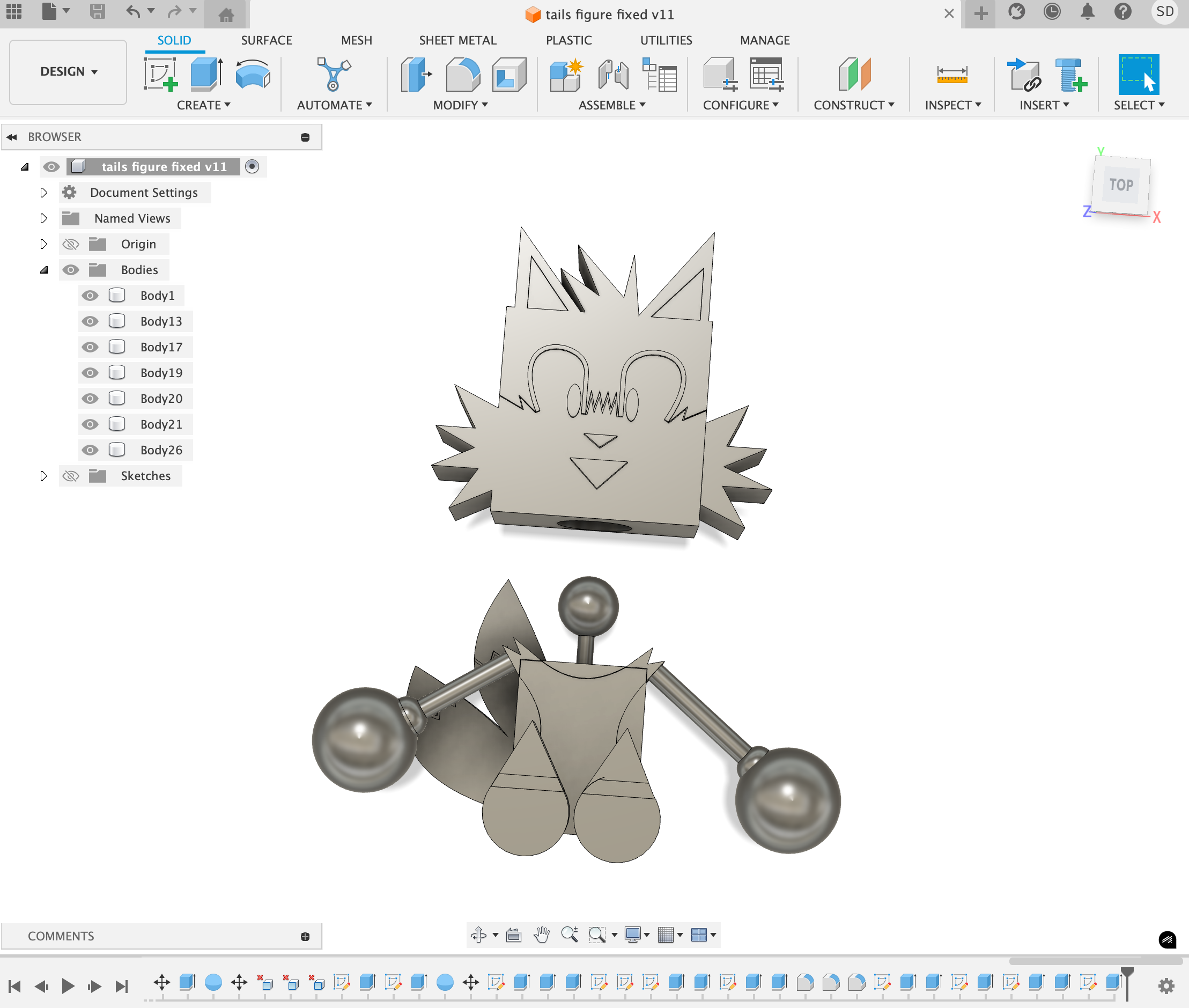Show the Sketches folder visibility
This screenshot has height=1008, width=1189.
point(71,475)
